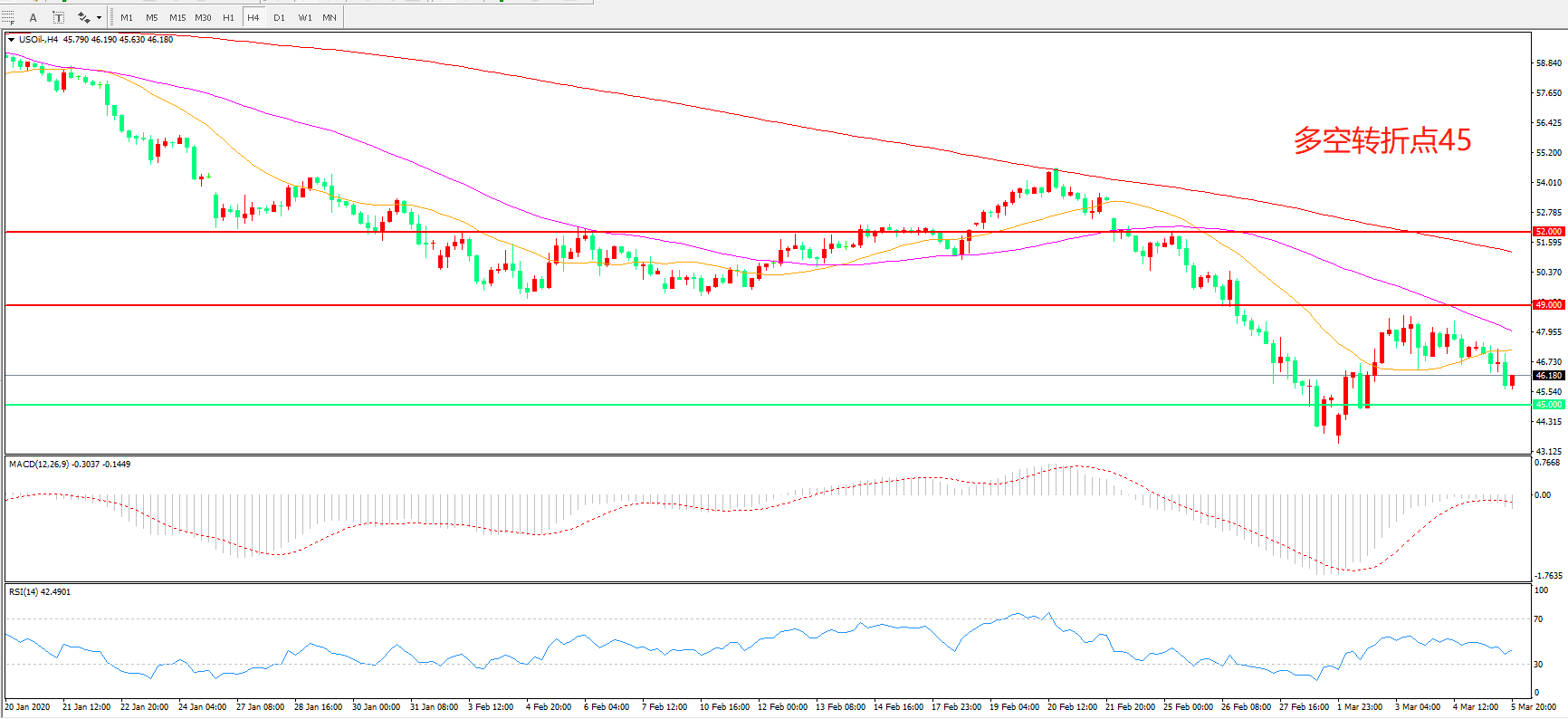1568x719 pixels.
Task: Switch chart to MN monthly timeframe
Action: 330,17
